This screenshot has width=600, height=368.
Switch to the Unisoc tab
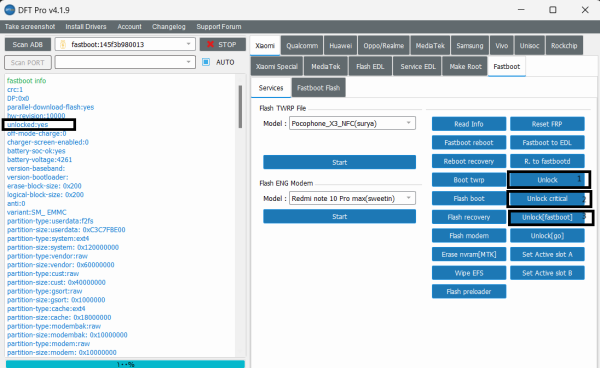coord(529,46)
